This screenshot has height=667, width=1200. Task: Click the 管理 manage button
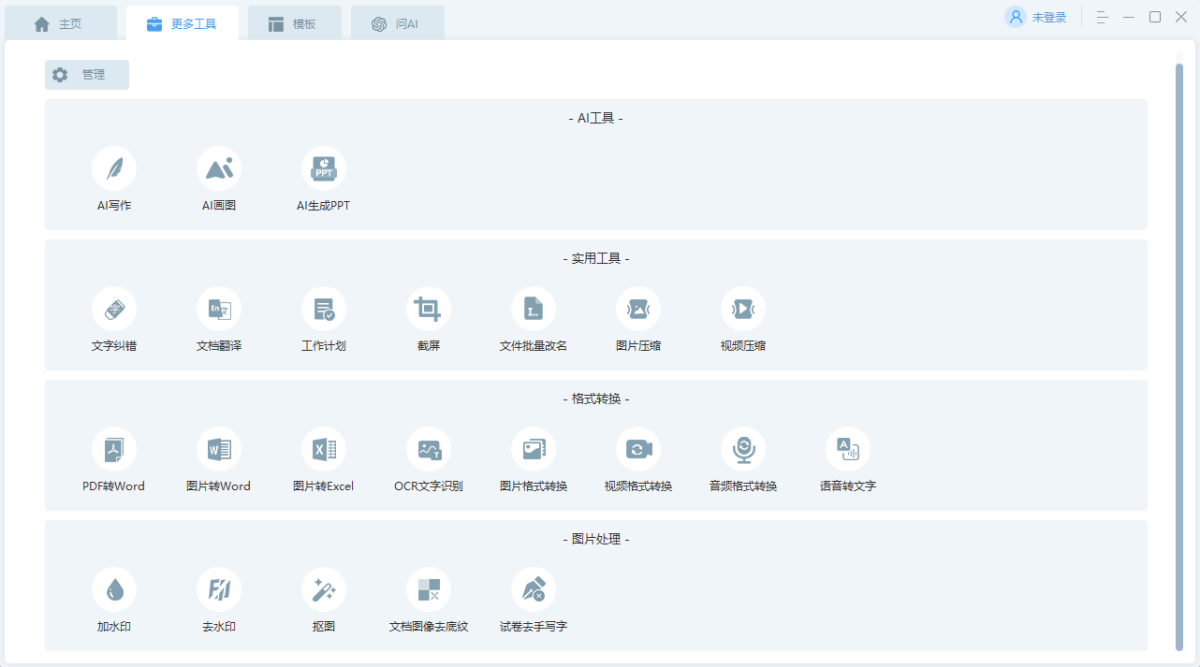pos(87,75)
